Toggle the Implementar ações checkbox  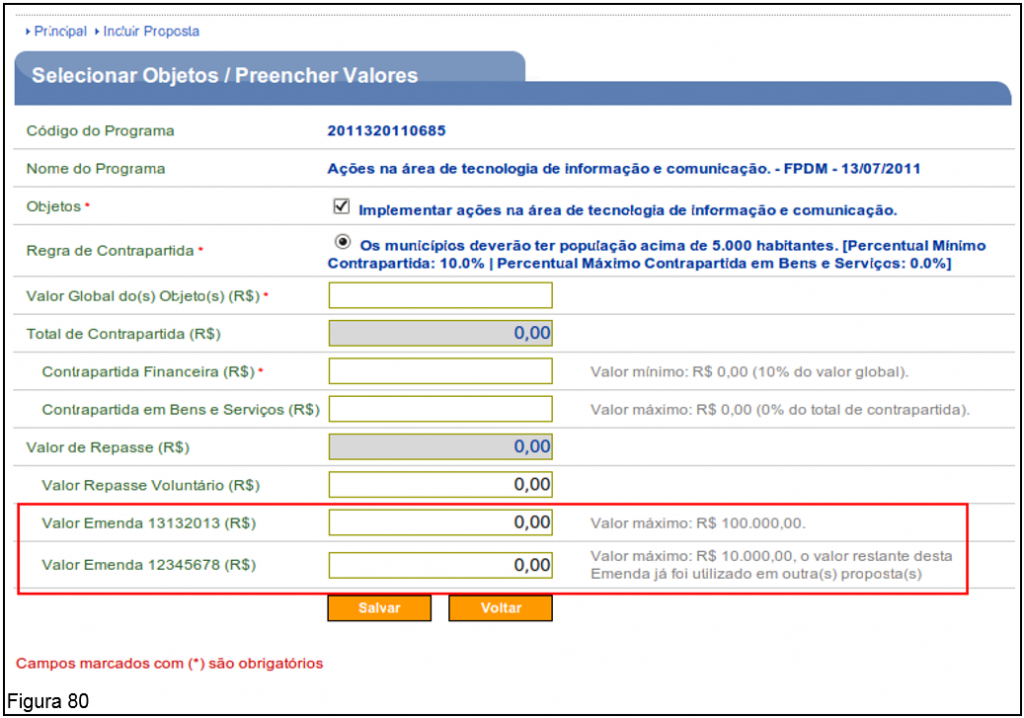pyautogui.click(x=341, y=207)
